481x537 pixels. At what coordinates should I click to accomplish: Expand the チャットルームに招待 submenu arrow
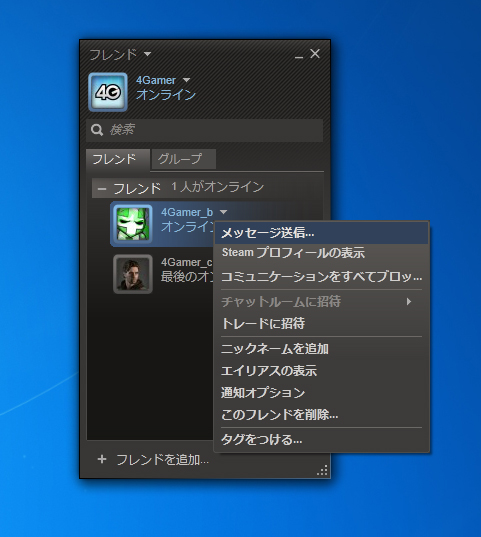tap(408, 301)
